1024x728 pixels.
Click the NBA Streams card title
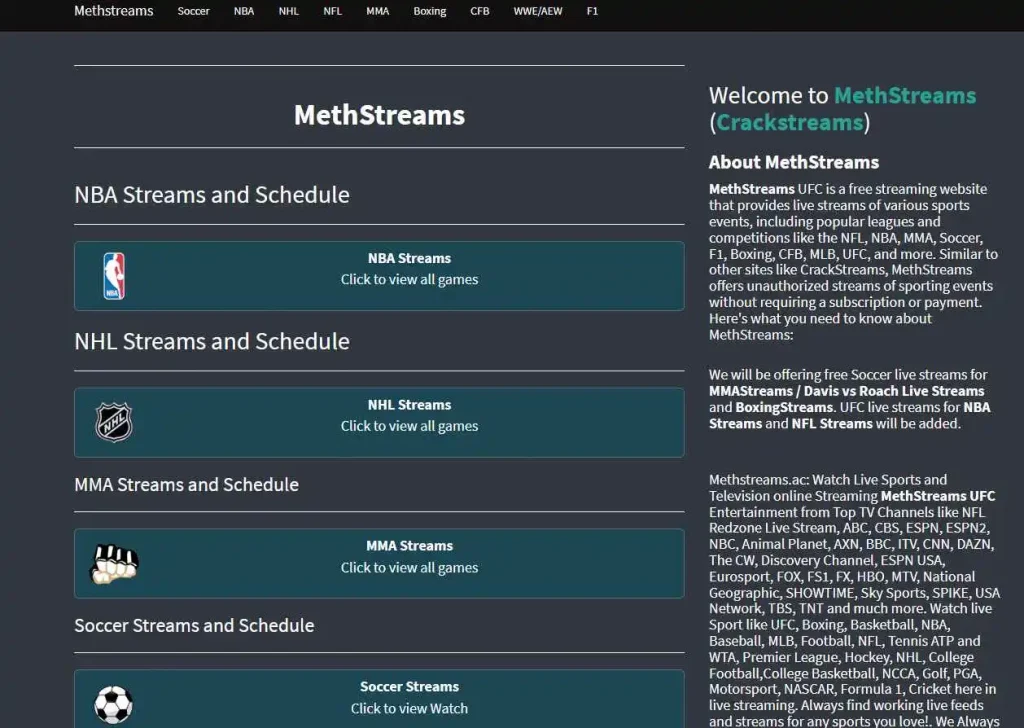409,258
